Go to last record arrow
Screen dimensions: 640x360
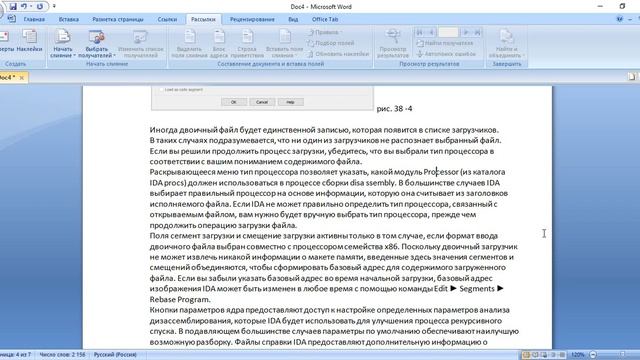(477, 32)
